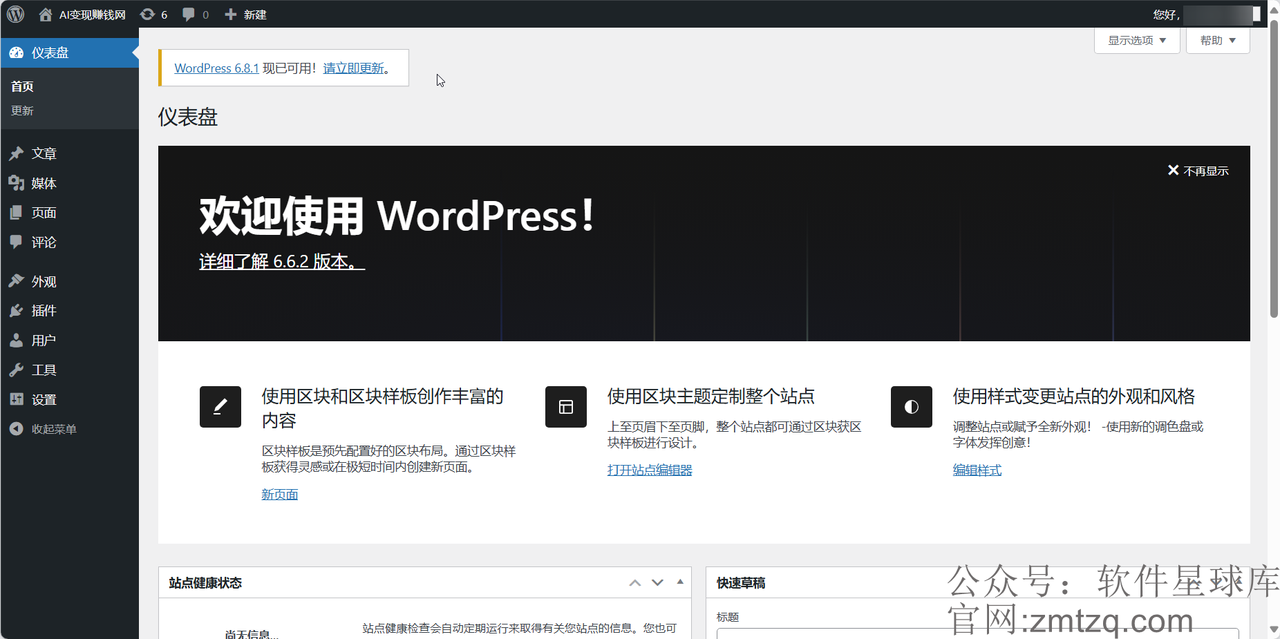This screenshot has width=1280, height=639.
Task: Click the 请立即更新 link
Action: click(x=354, y=68)
